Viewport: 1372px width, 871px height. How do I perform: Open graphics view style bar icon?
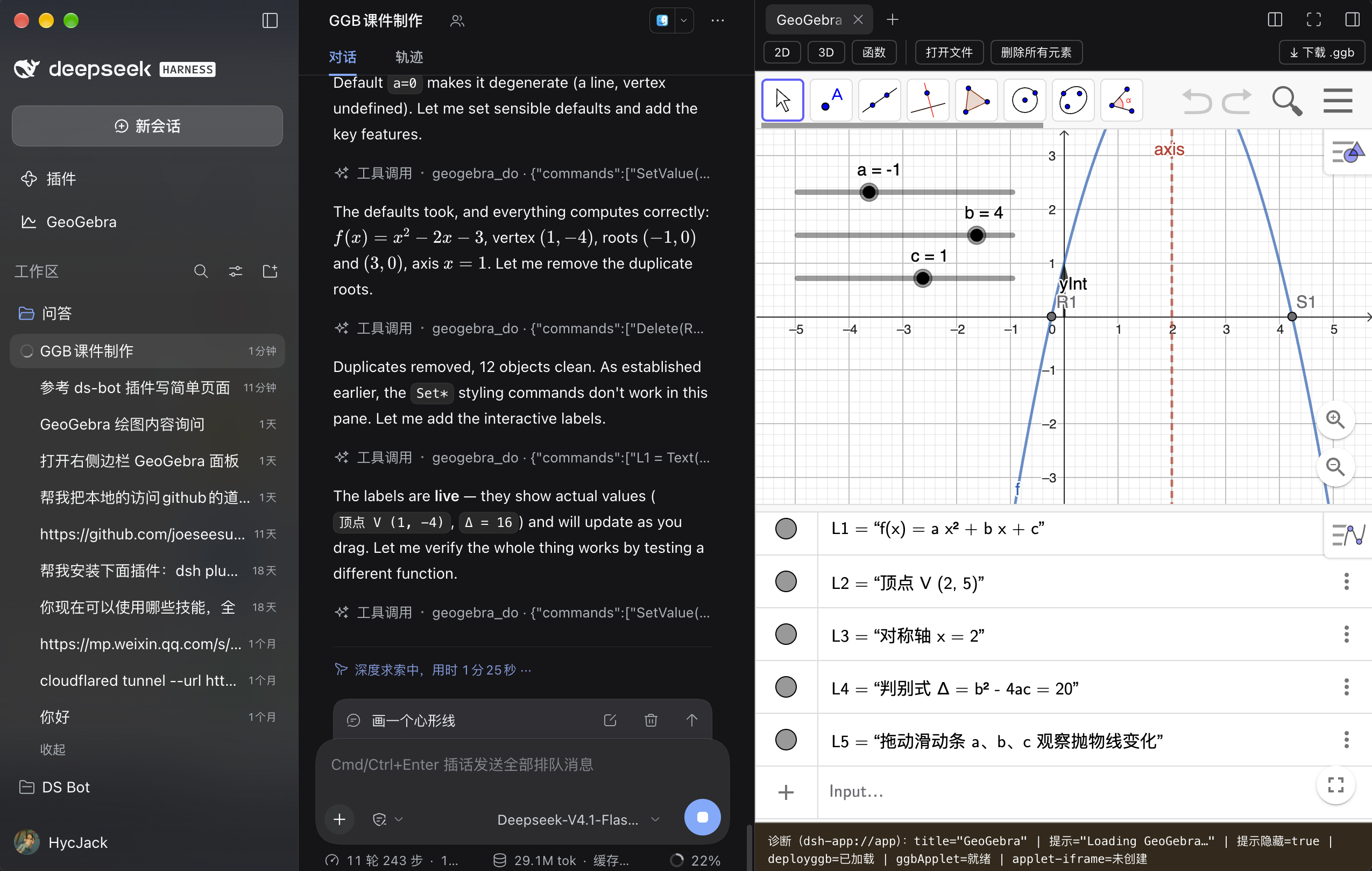(1347, 152)
